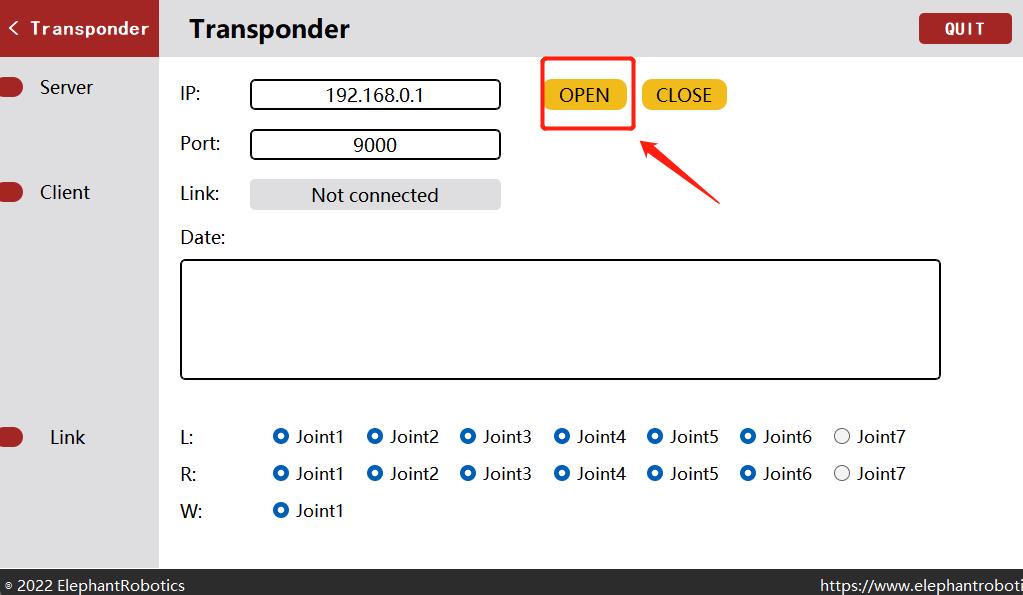Viewport: 1023px width, 595px height.
Task: Toggle Joint1 in the W row
Action: tap(281, 510)
